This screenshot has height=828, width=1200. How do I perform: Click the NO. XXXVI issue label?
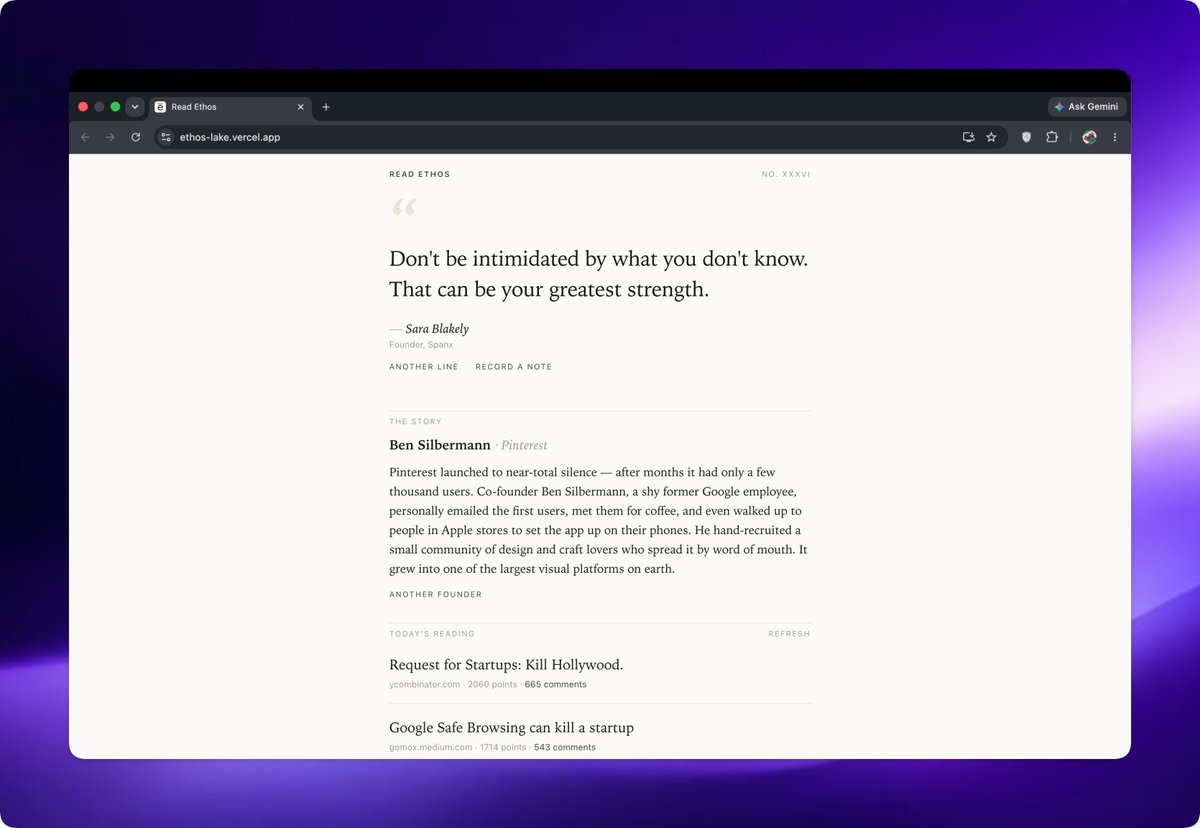786,175
